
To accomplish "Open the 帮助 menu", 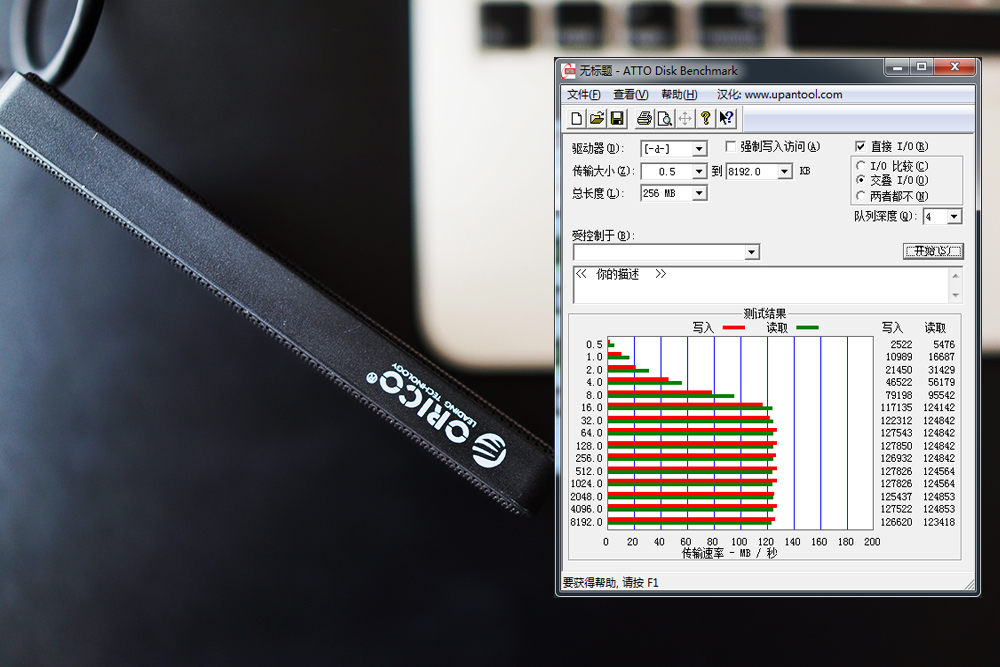I will click(679, 94).
